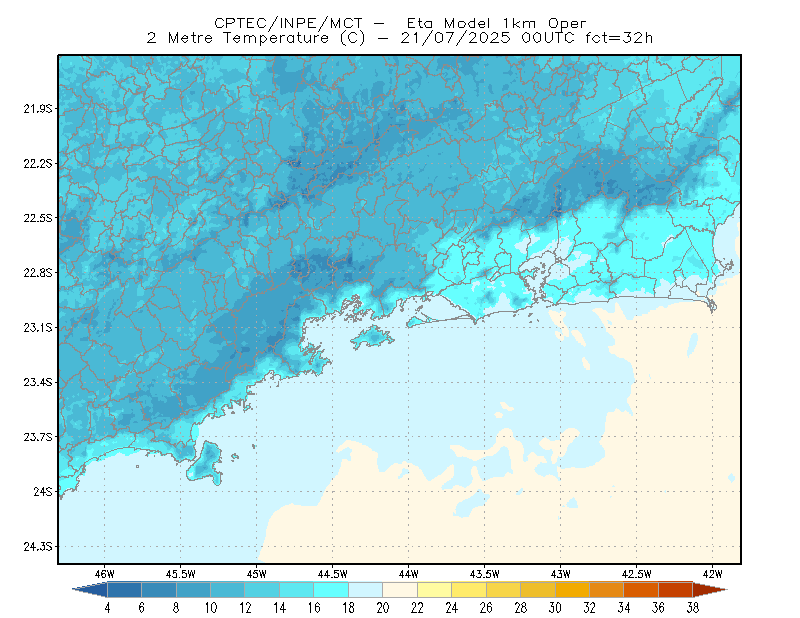Click the '43W' longitude label

pos(561,574)
